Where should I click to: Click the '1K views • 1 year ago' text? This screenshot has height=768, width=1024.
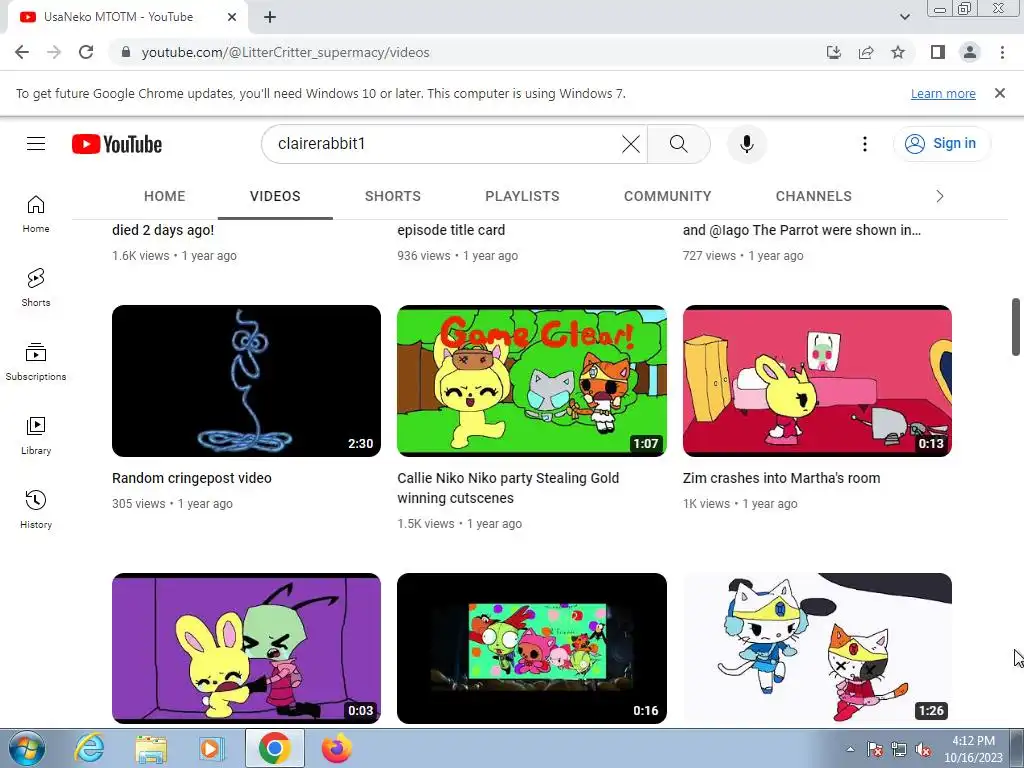pyautogui.click(x=740, y=504)
